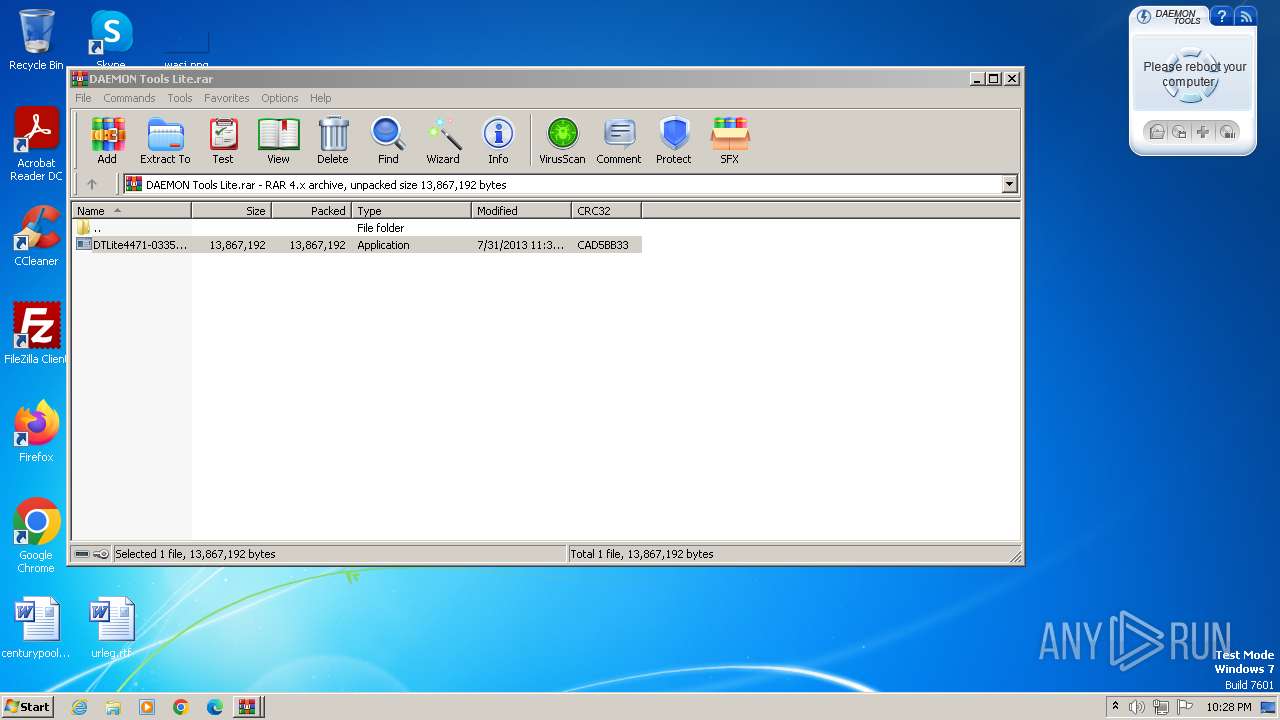Click the 'Total 1 file' status text
The width and height of the screenshot is (1280, 720).
click(x=641, y=554)
